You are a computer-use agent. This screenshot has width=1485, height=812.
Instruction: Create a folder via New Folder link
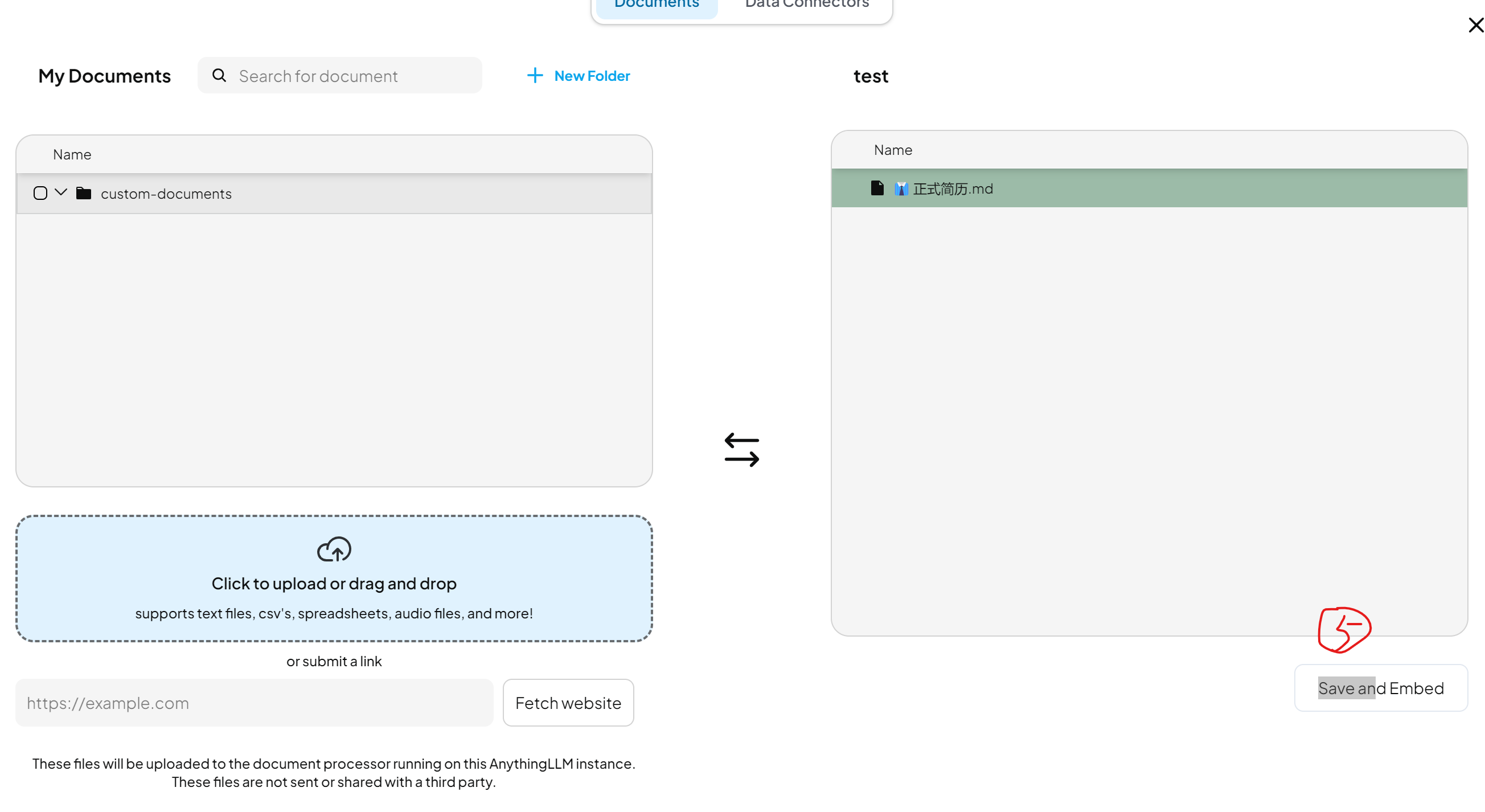[x=592, y=76]
